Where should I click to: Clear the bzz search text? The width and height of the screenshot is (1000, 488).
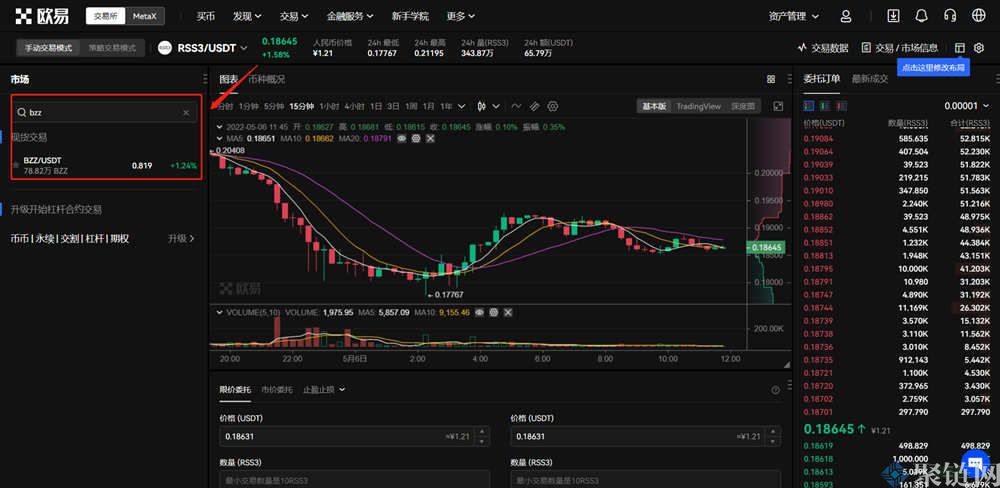point(186,113)
